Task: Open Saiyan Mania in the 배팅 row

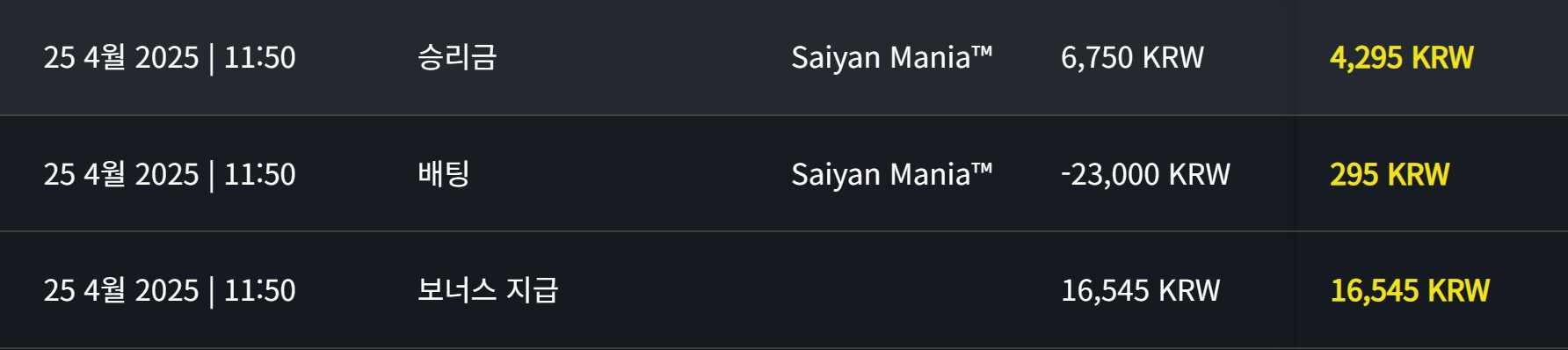Action: [891, 174]
